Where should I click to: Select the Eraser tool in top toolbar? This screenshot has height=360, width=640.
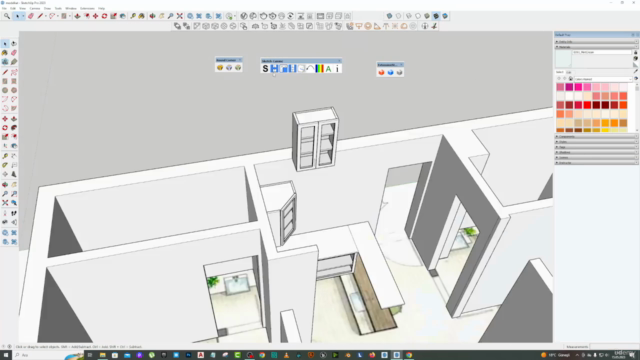pos(31,16)
